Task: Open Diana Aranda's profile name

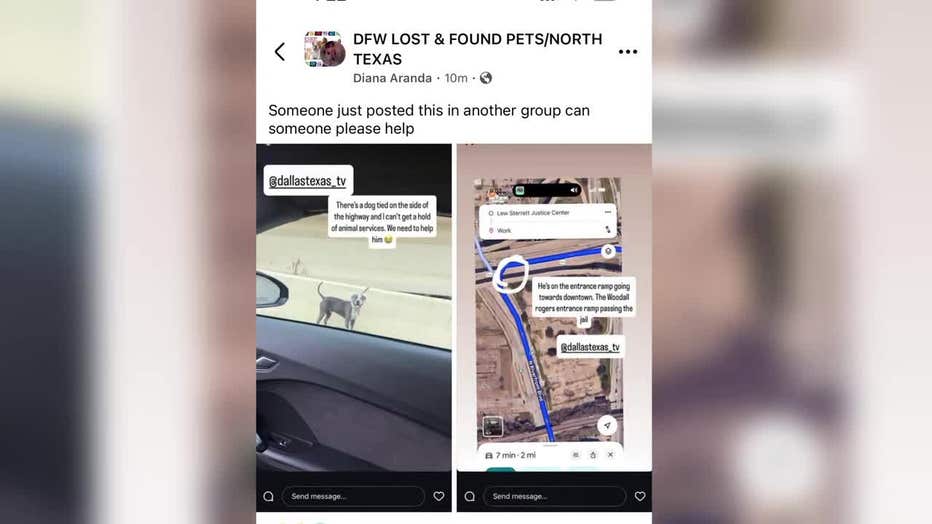Action: pos(392,78)
